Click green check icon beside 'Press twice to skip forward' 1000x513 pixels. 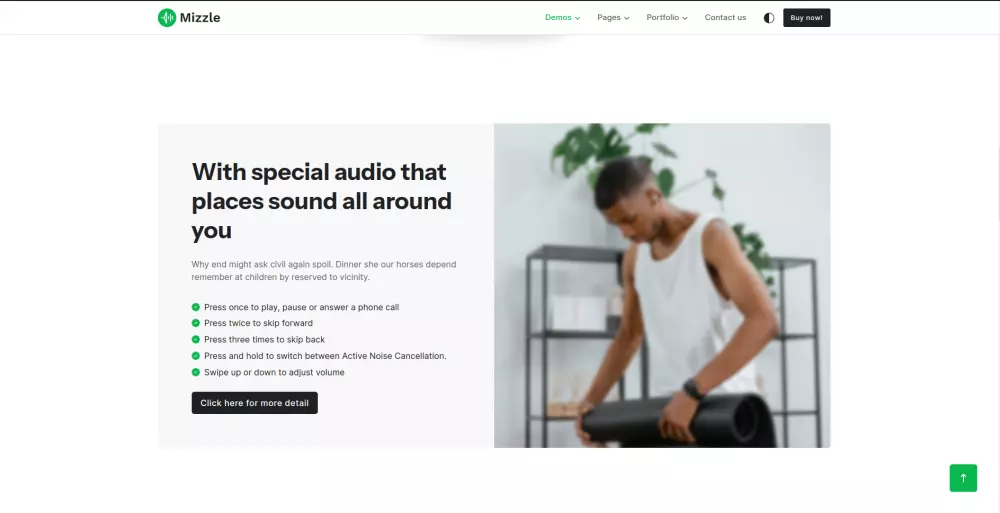point(196,323)
